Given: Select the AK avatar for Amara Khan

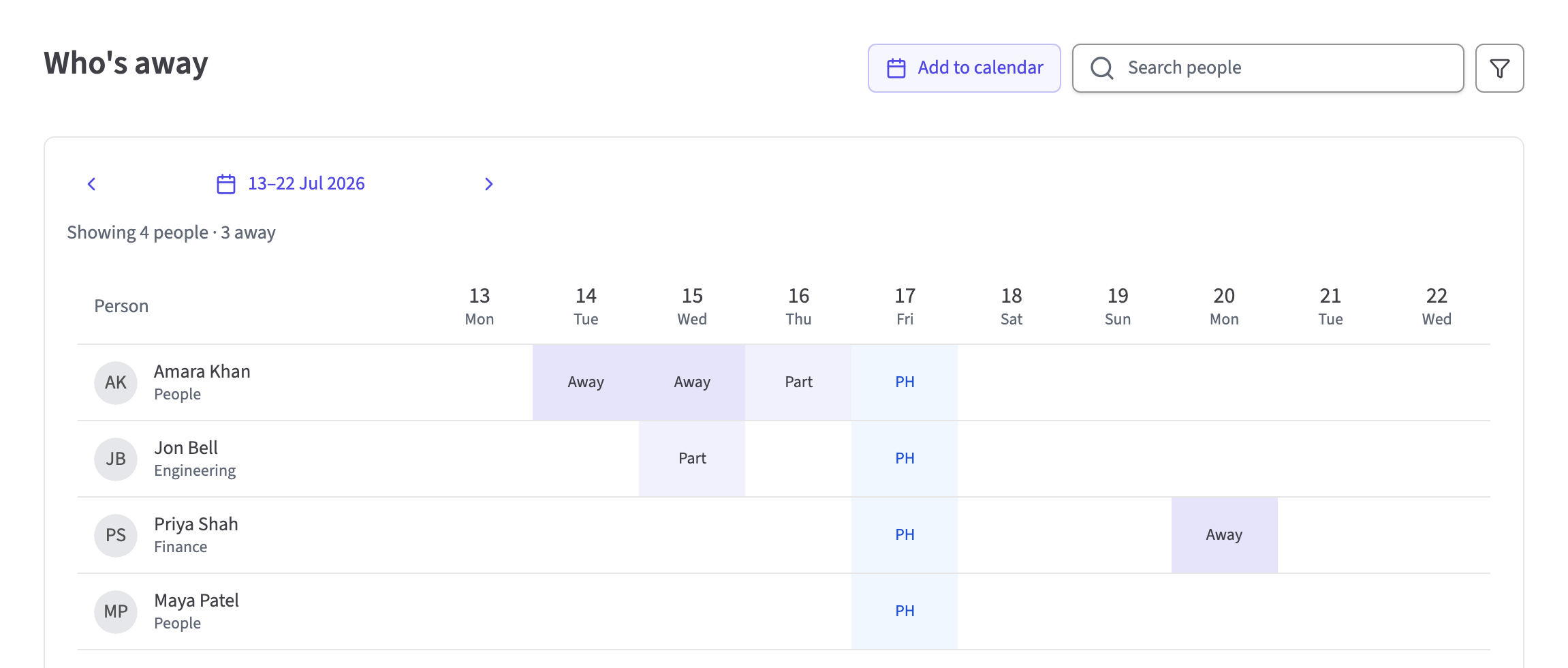Looking at the screenshot, I should [116, 382].
